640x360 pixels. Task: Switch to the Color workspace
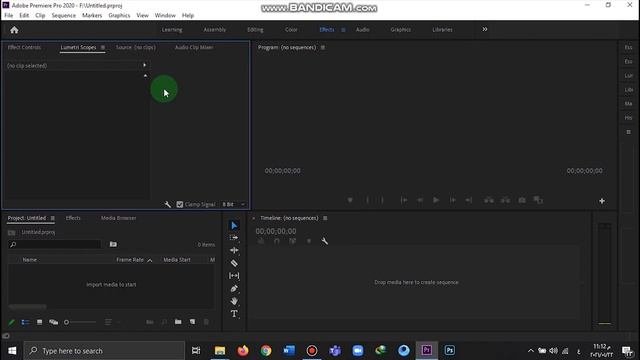coord(291,30)
